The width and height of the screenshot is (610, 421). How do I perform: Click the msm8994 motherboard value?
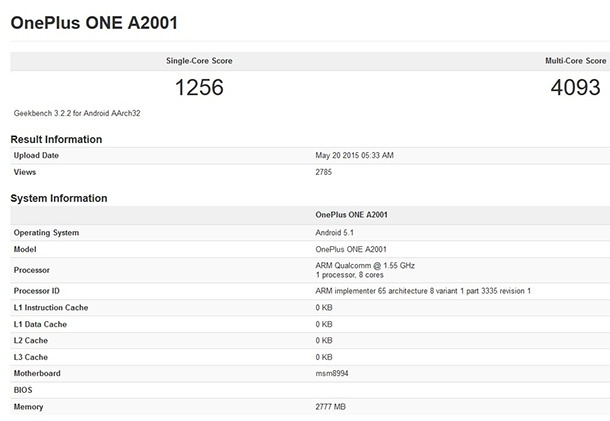332,373
